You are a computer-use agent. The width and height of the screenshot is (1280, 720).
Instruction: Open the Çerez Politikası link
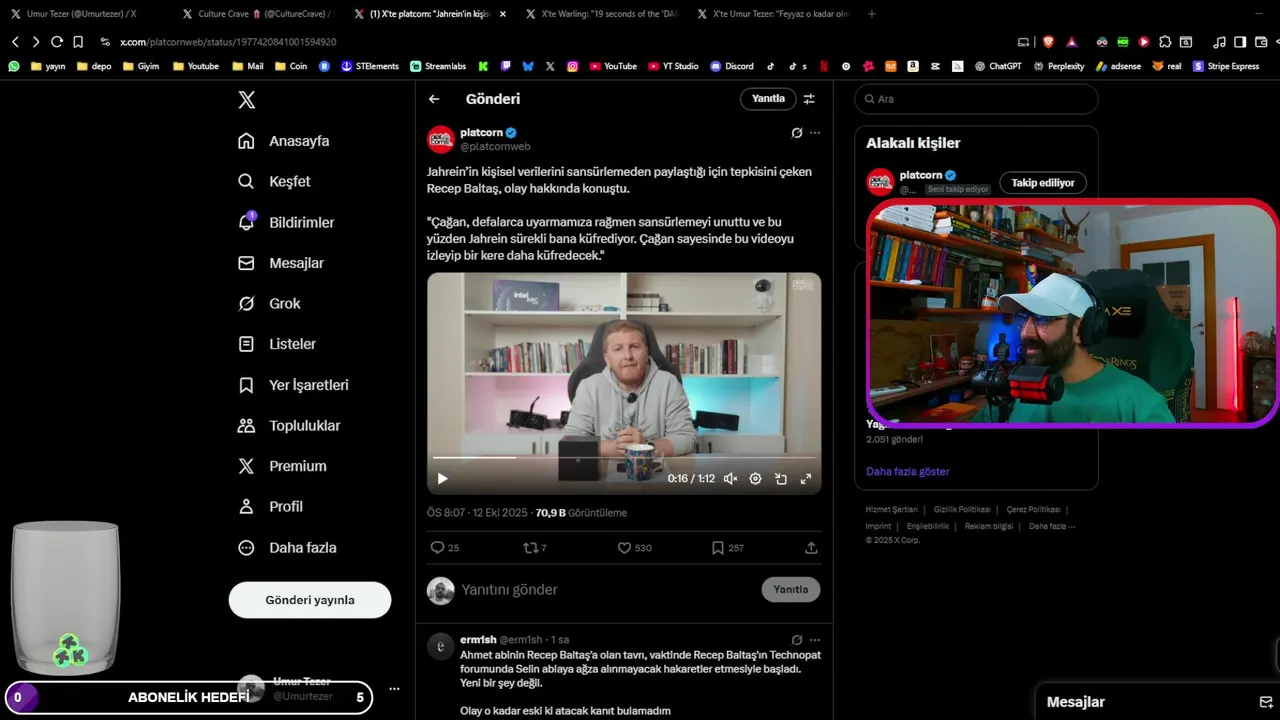click(x=1034, y=510)
